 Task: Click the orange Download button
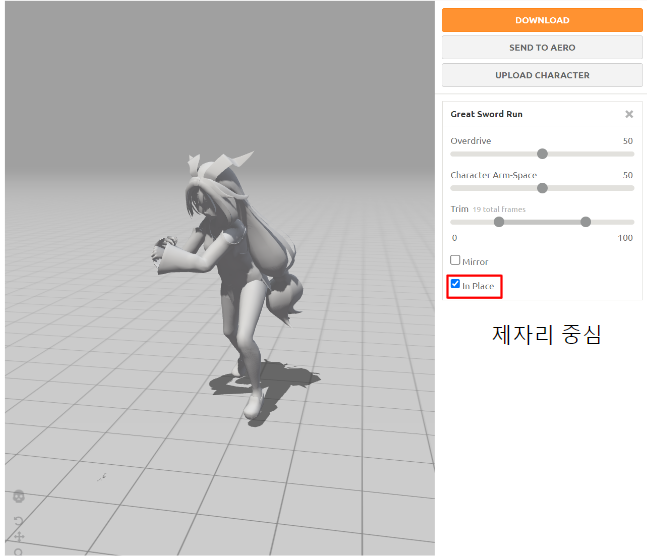(x=542, y=20)
